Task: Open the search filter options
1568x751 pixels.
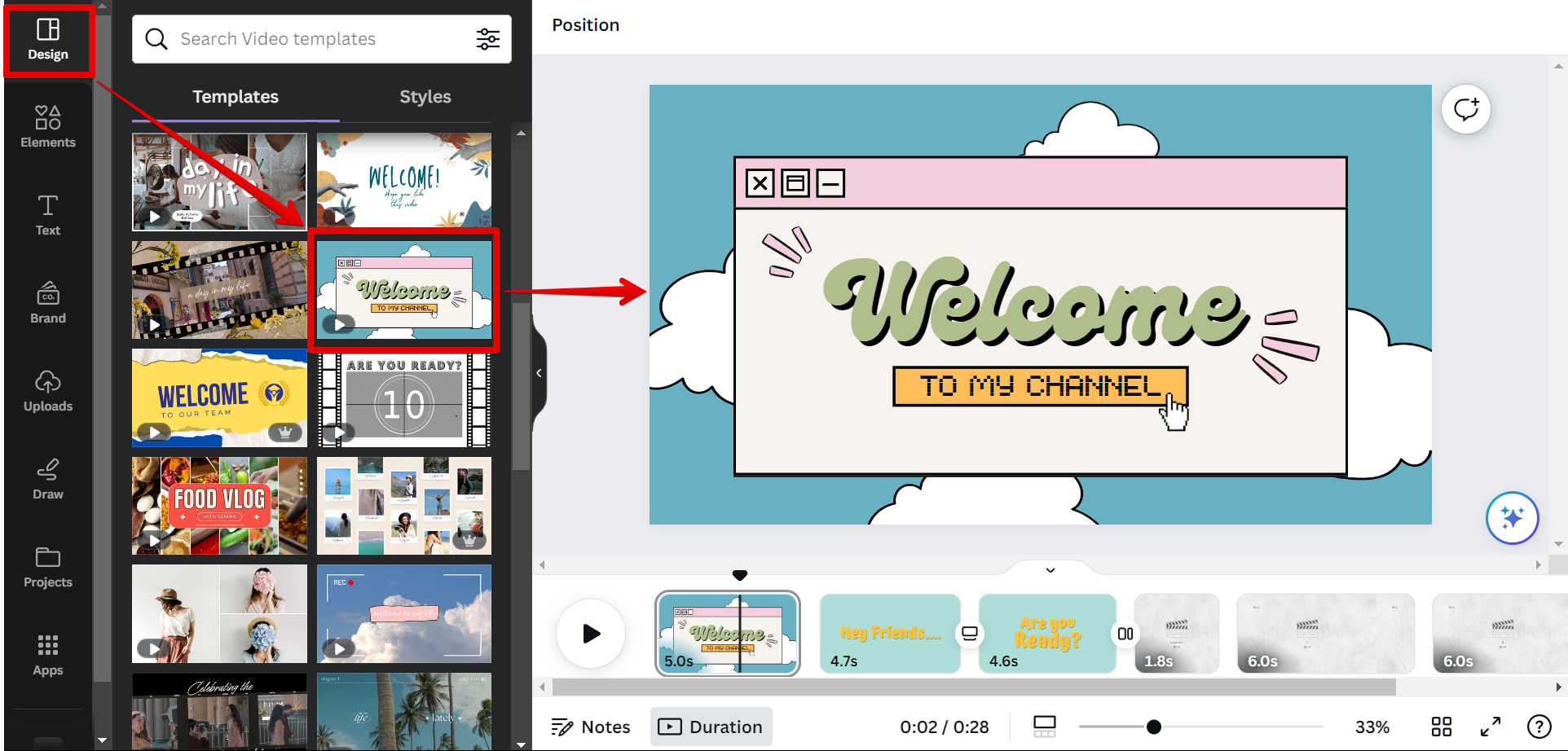Action: point(488,39)
